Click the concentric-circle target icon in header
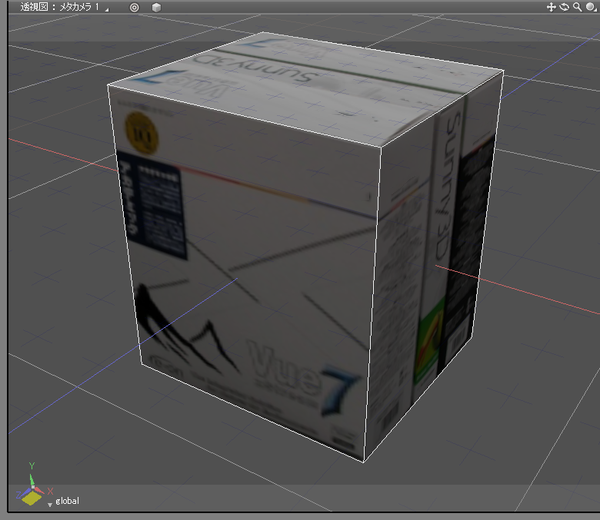This screenshot has width=600, height=520. point(134,7)
